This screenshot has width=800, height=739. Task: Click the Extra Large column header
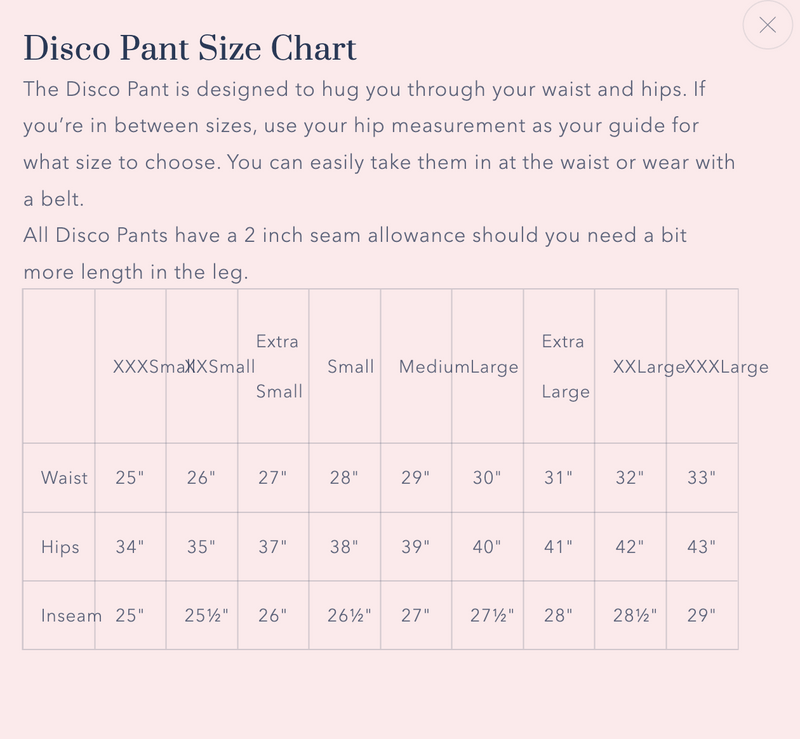coord(565,367)
